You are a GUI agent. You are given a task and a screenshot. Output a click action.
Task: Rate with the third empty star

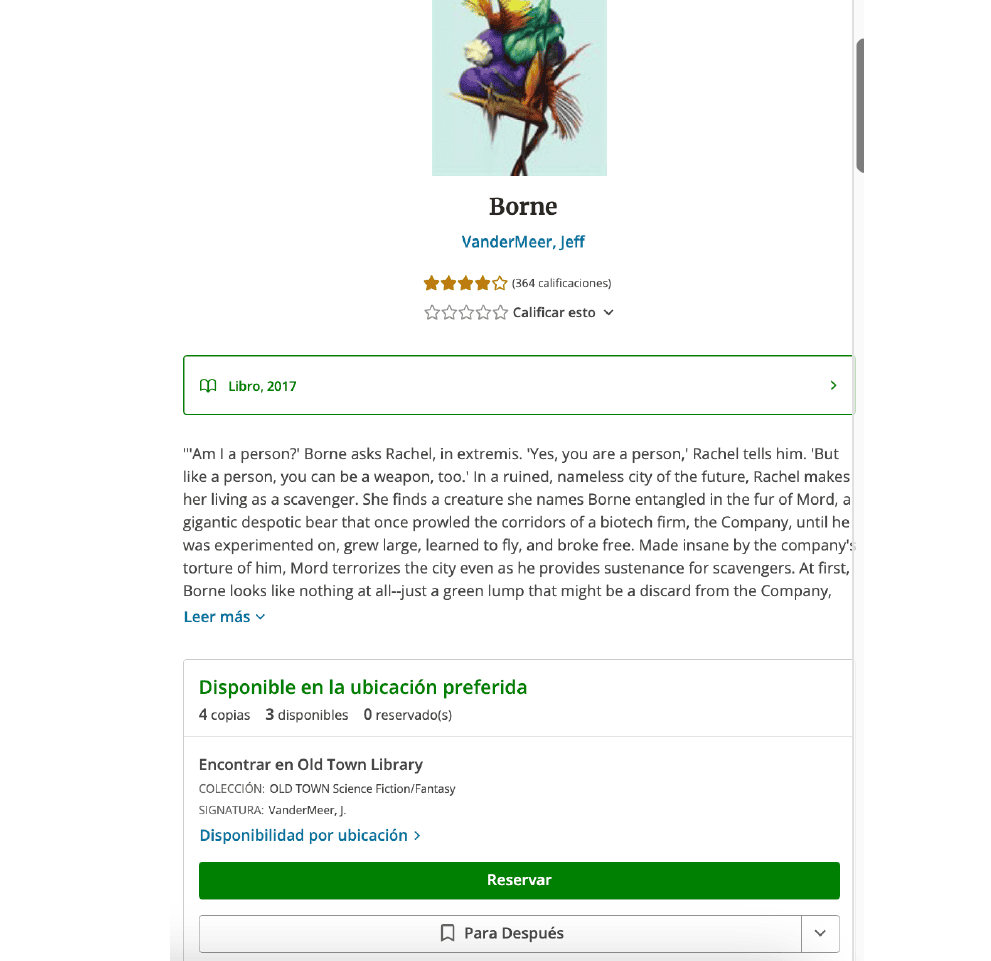466,312
